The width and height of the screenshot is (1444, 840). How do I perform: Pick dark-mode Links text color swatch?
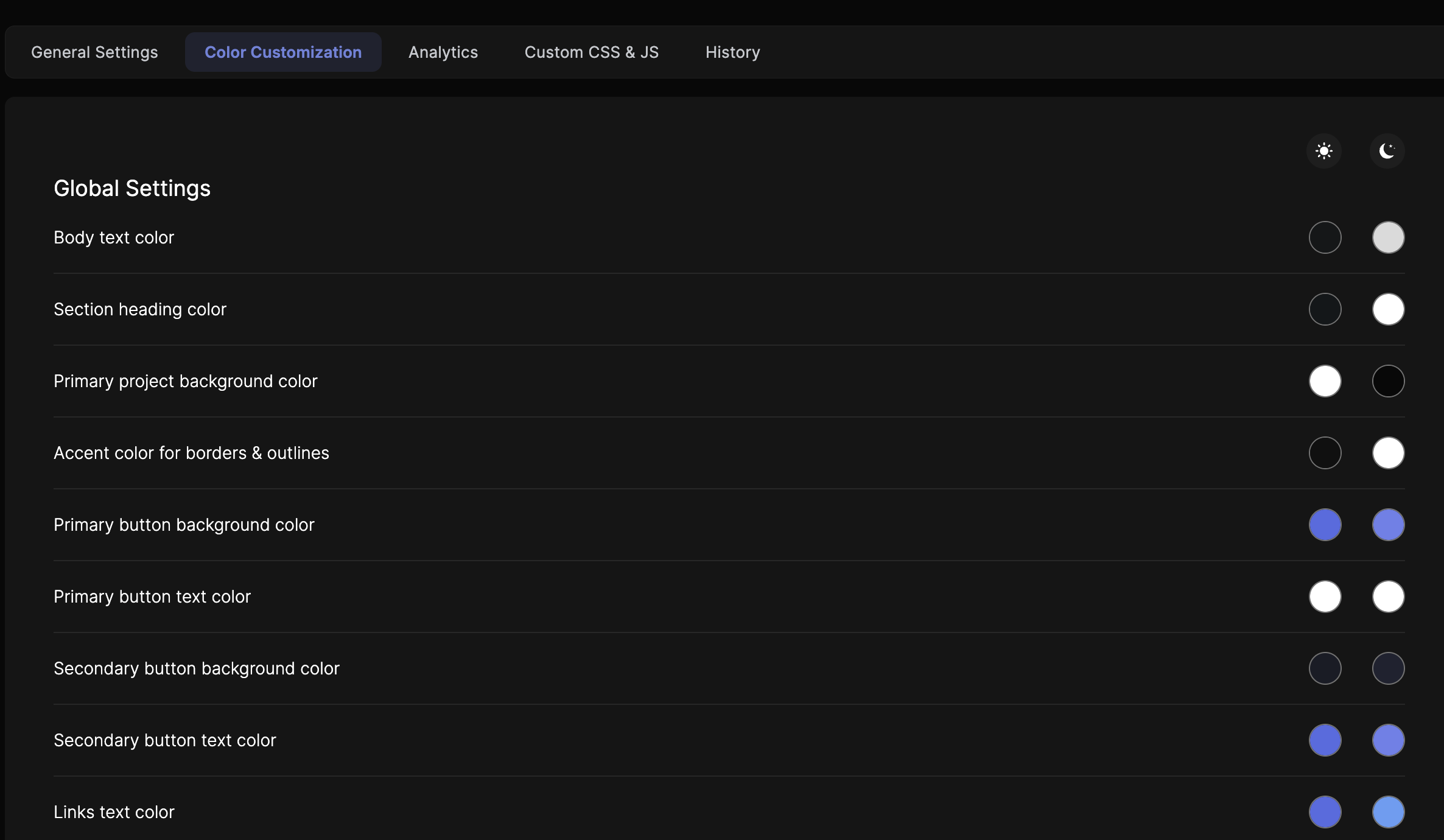(x=1389, y=812)
